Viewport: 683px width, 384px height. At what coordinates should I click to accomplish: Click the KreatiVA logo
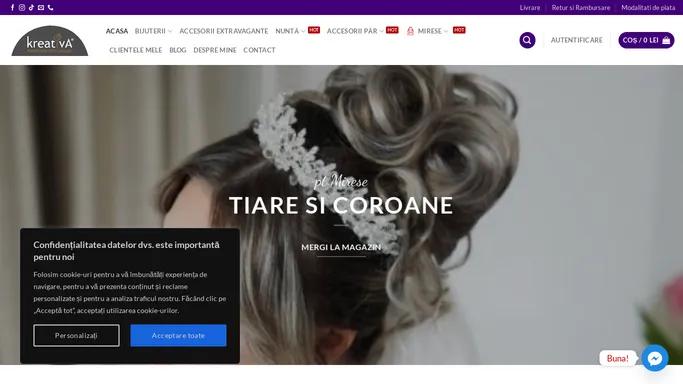tap(50, 41)
